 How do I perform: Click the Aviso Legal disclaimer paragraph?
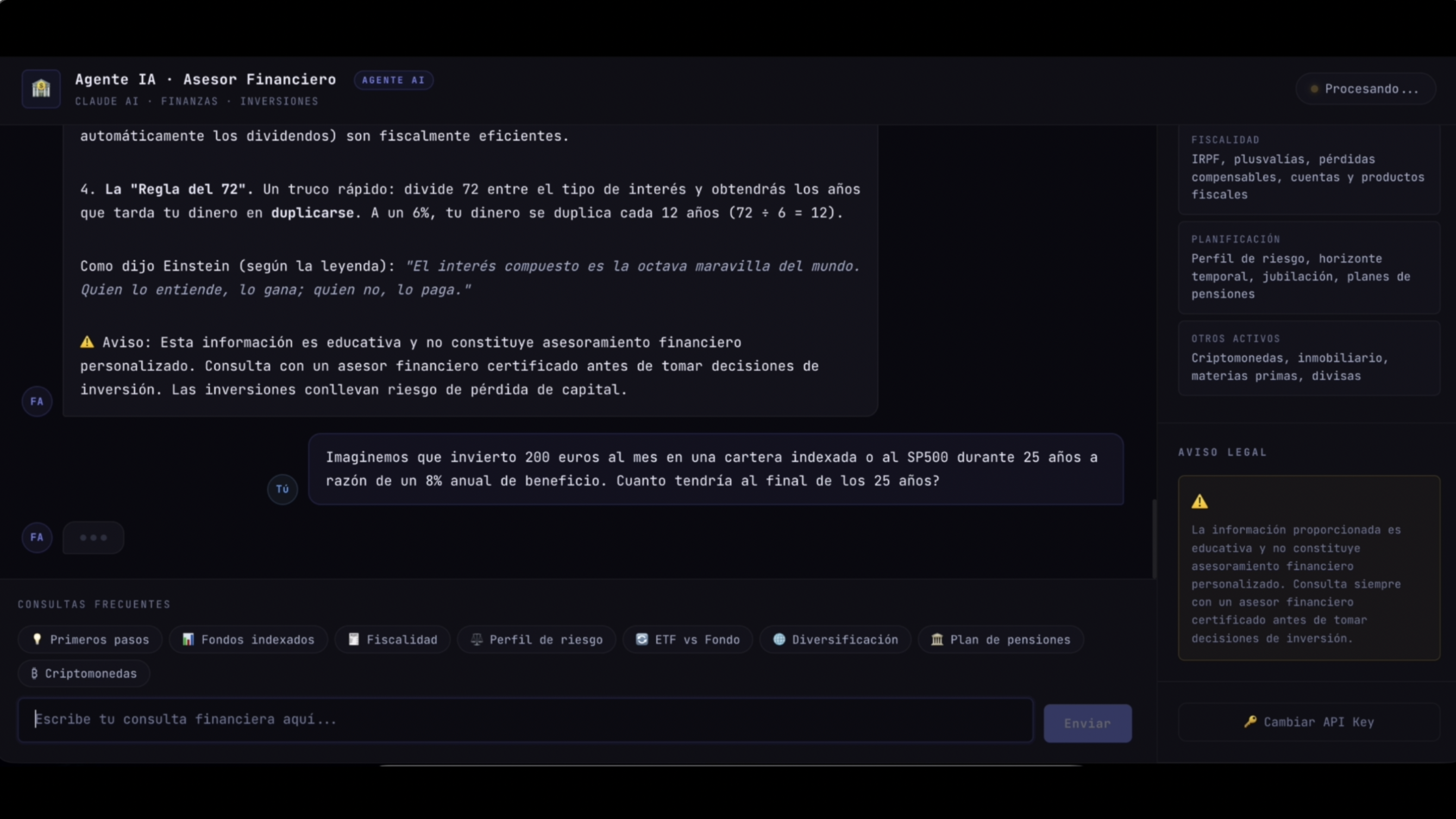click(x=1296, y=584)
